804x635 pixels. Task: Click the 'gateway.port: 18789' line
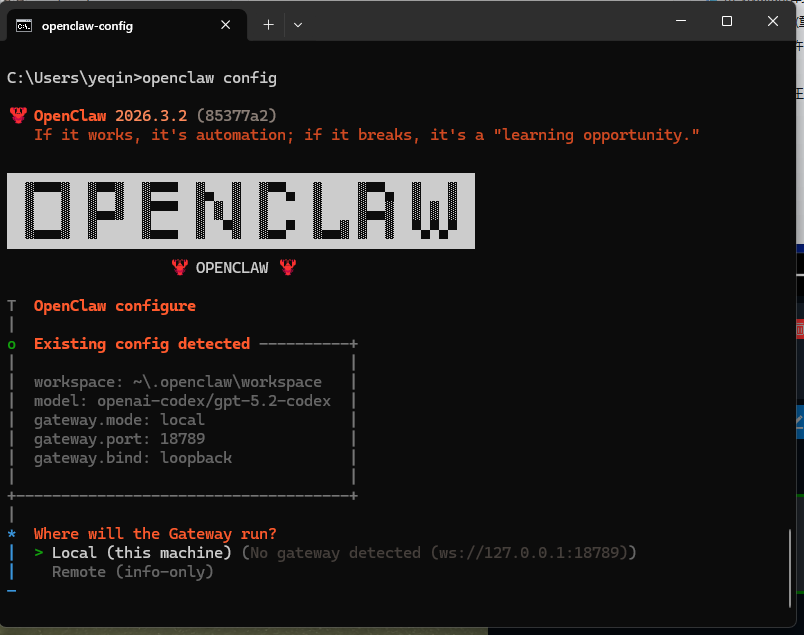pos(119,439)
